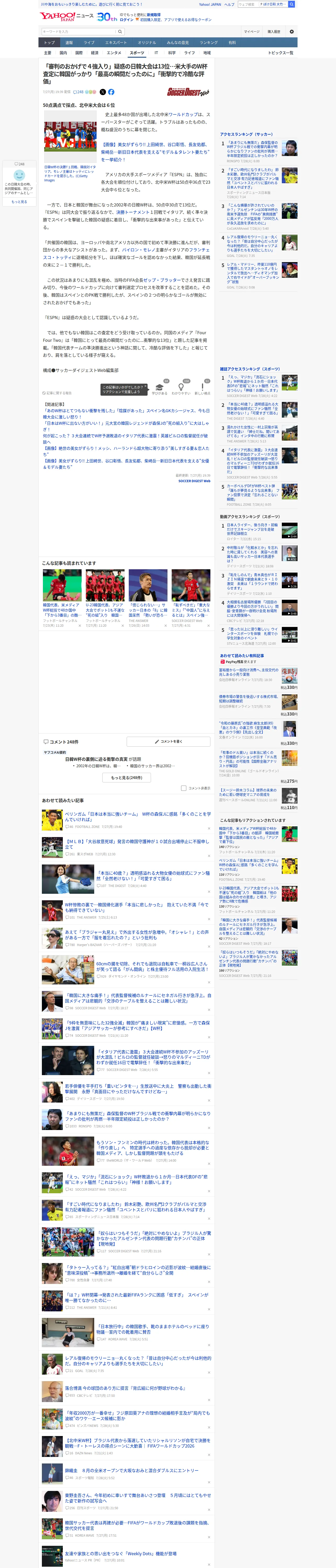336x1568 pixels.
Task: Open the トップ navigation tab
Action: tap(49, 43)
